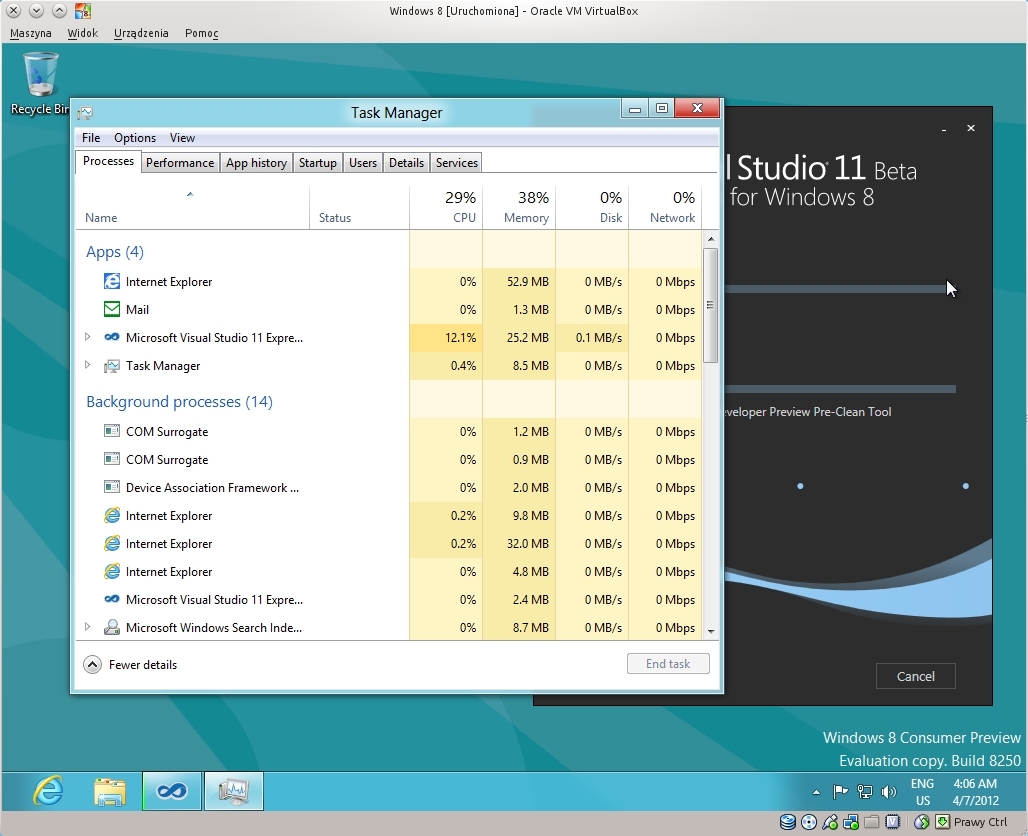The height and width of the screenshot is (836, 1028).
Task: Switch to the Services tab
Action: click(457, 163)
